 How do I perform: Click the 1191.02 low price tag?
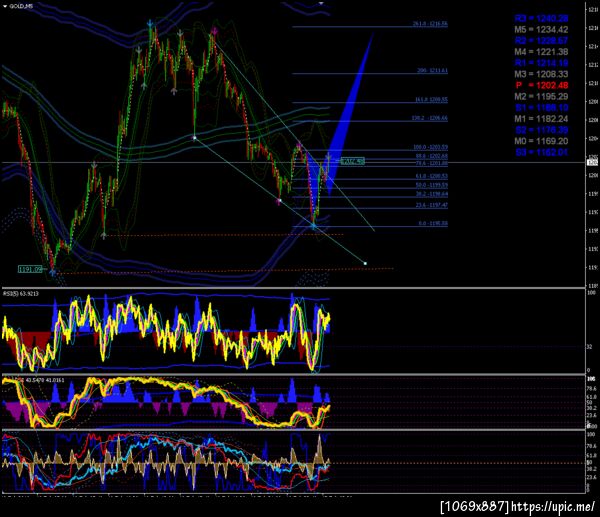point(30,269)
